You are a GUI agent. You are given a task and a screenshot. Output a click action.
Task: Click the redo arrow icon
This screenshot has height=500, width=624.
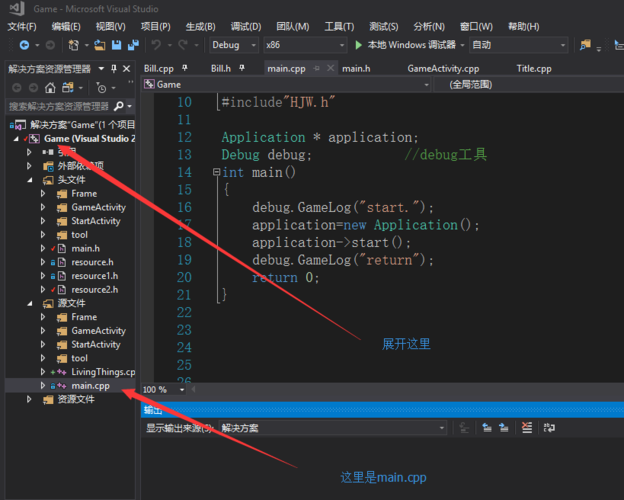click(183, 45)
